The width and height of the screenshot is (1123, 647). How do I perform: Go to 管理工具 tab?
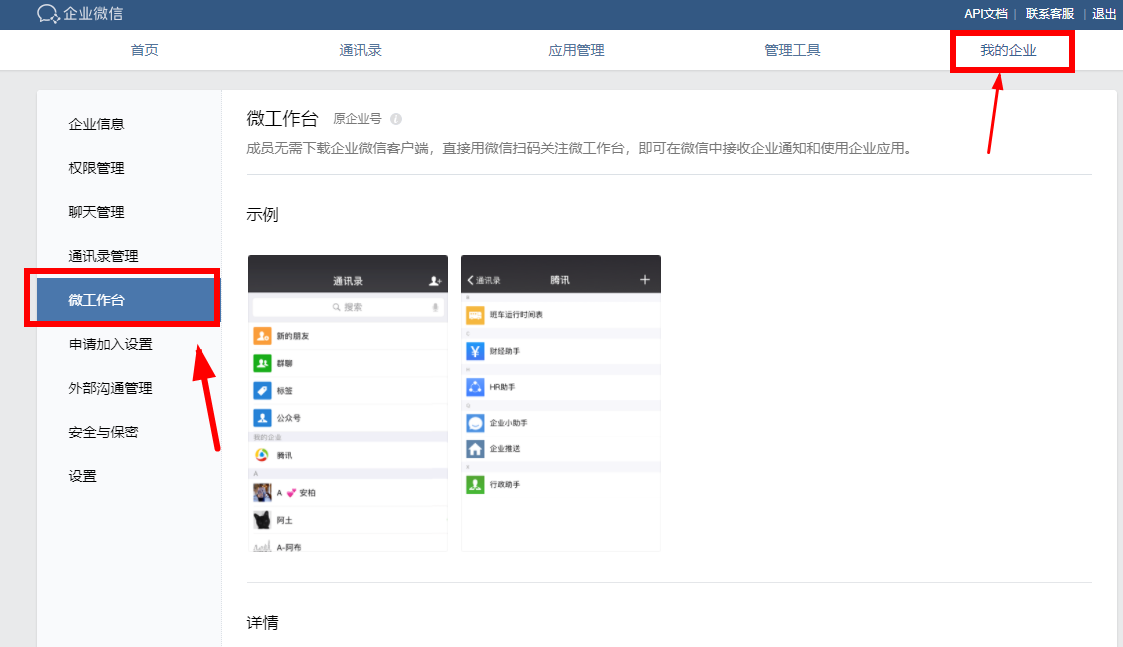point(792,50)
